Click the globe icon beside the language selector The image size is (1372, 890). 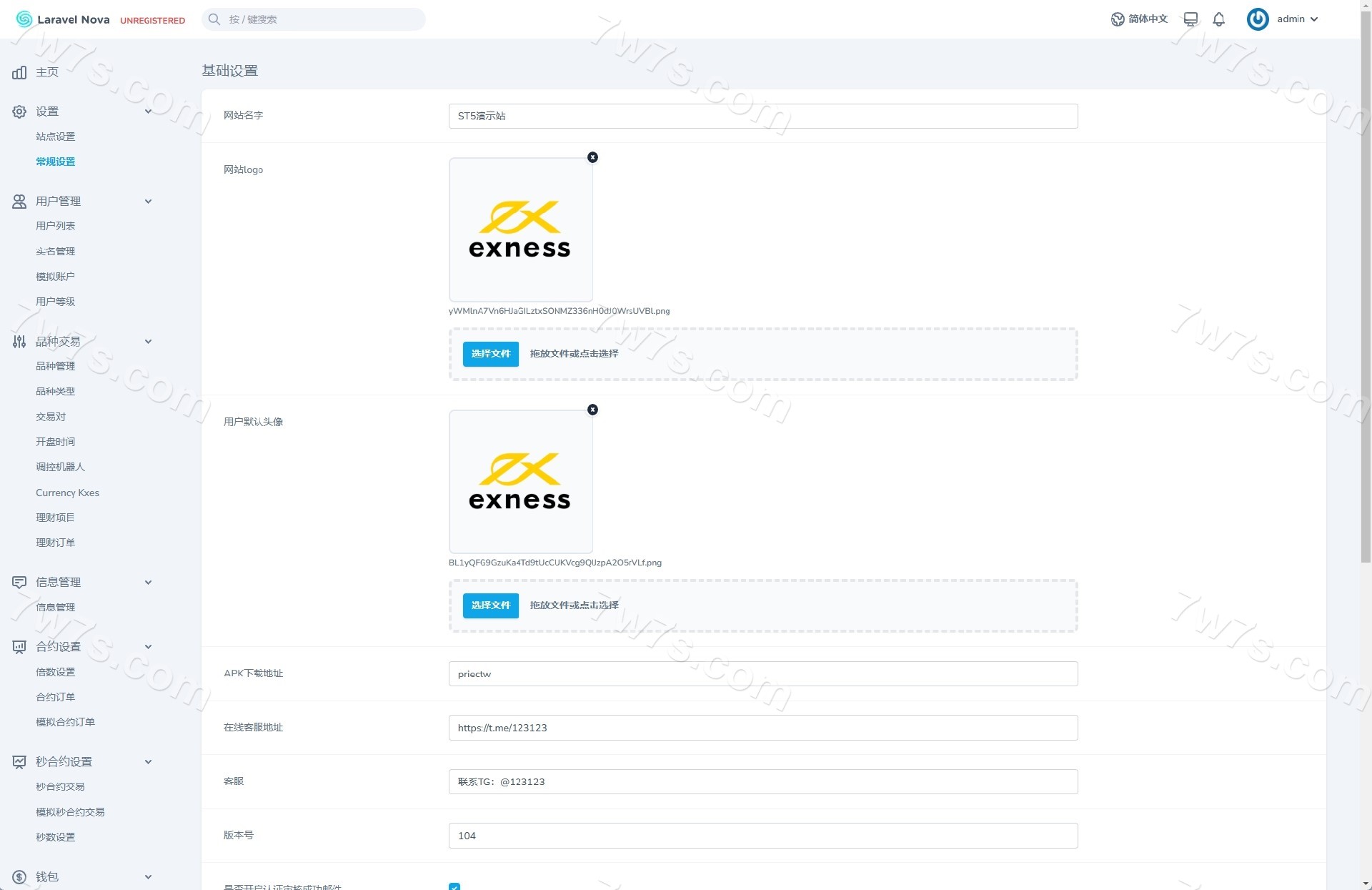pyautogui.click(x=1118, y=19)
